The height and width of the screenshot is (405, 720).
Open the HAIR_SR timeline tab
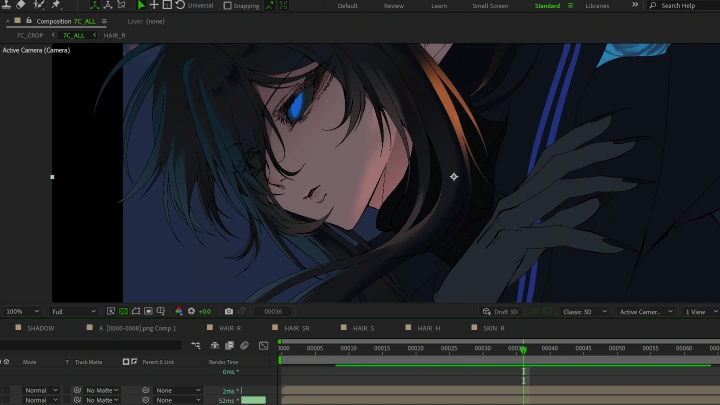(x=297, y=328)
